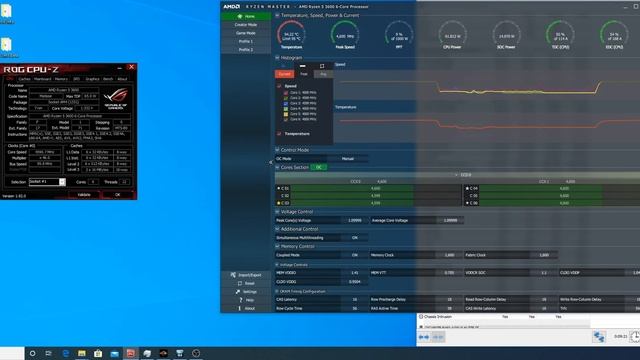The image size is (640, 360).
Task: Collapse the Additional Control section
Action: (278, 229)
